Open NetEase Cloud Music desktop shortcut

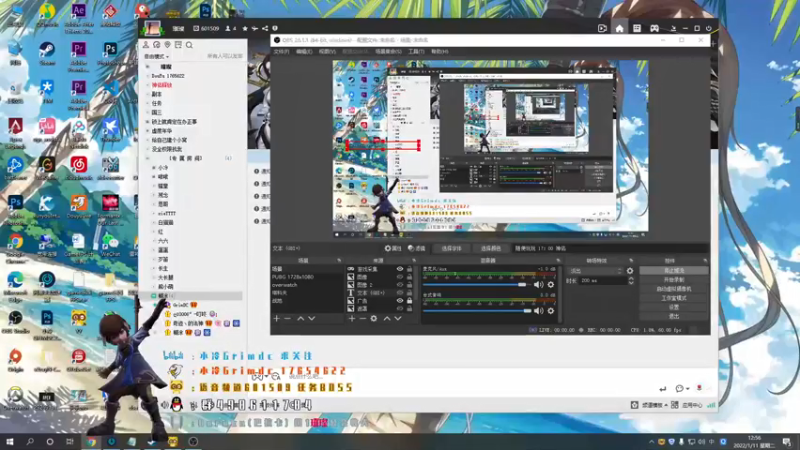pyautogui.click(x=79, y=169)
